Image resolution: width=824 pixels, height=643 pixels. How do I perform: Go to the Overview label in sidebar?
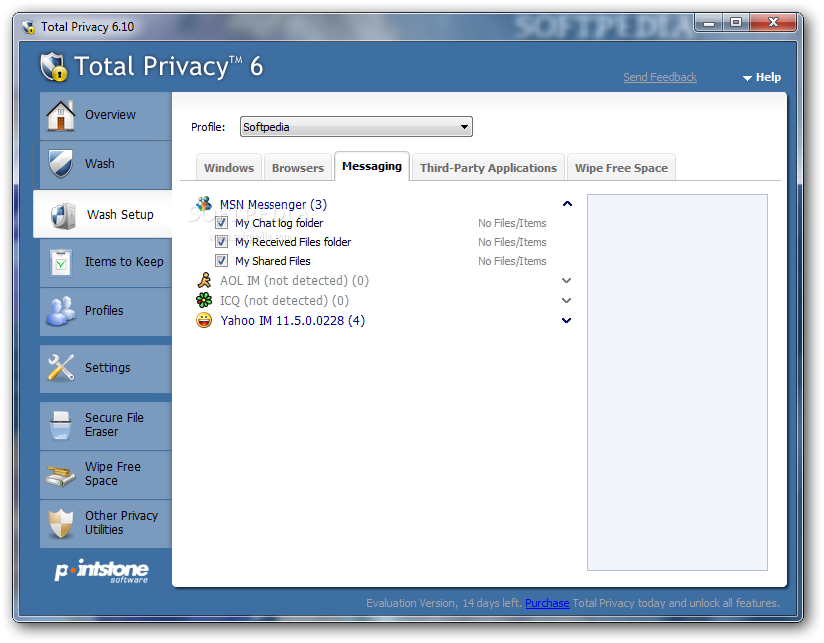(x=110, y=115)
